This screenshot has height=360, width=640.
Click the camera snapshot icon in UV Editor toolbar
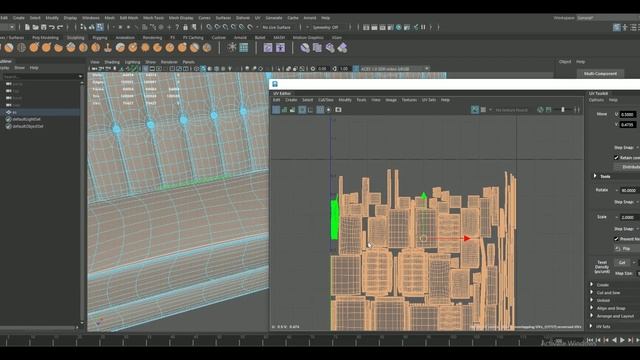338,109
